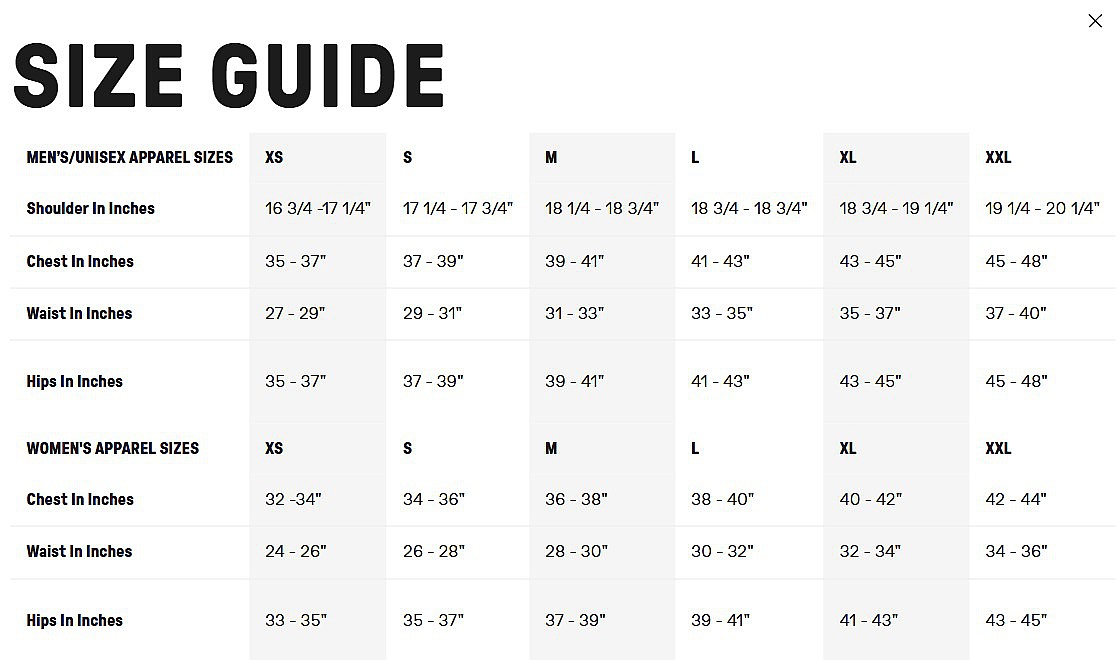1118x660 pixels.
Task: Click the Shoulder In Inches row label
Action: pyautogui.click(x=90, y=208)
